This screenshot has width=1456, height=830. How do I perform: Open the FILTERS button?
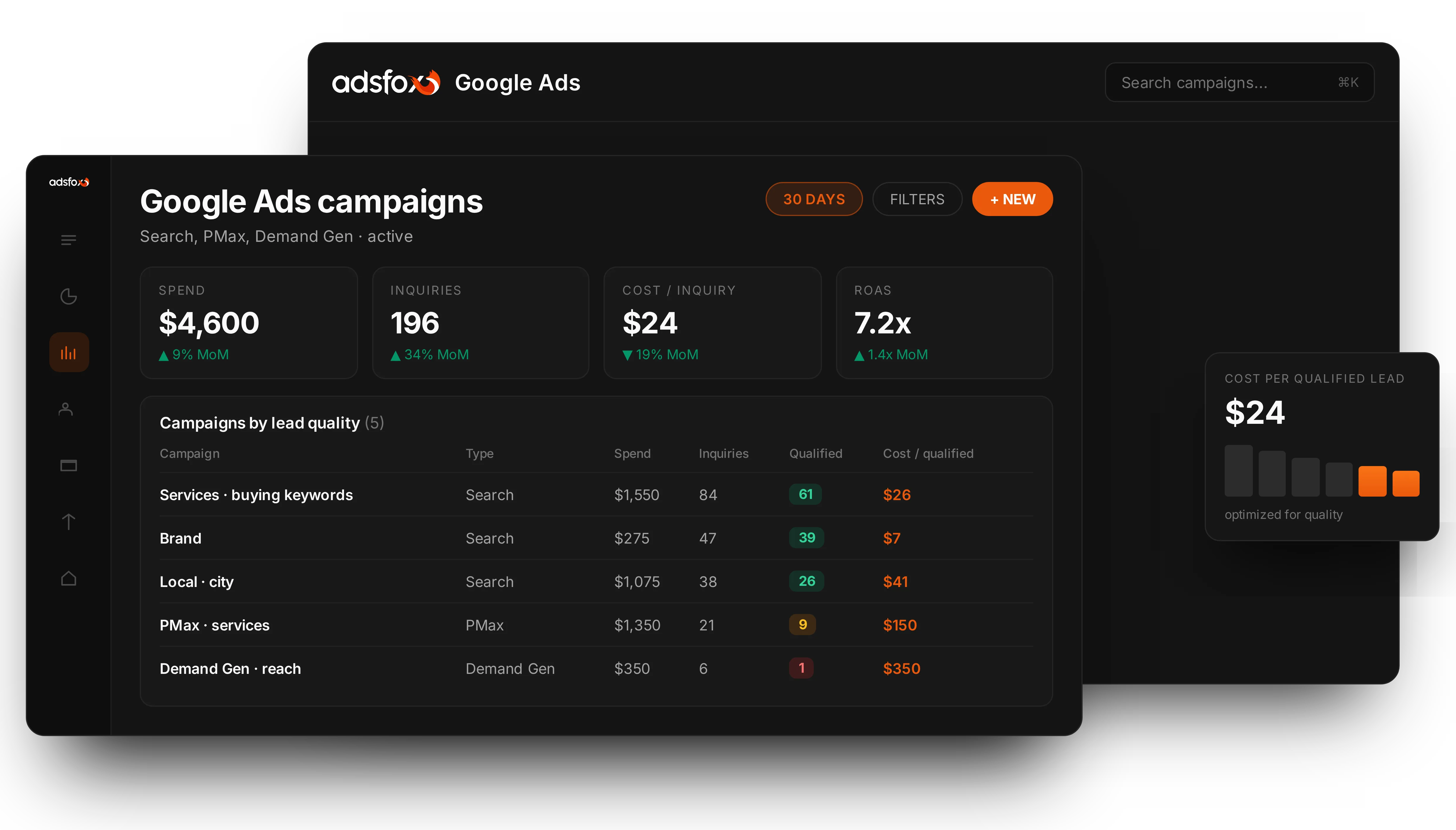coord(917,199)
